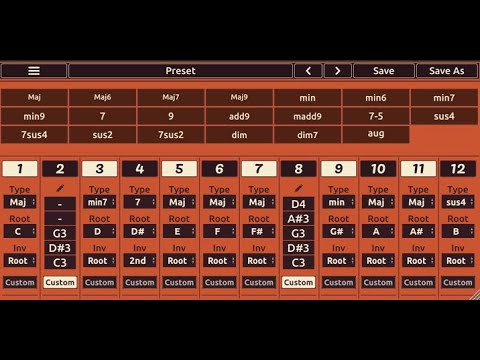Select the madd9 chord type

307,116
